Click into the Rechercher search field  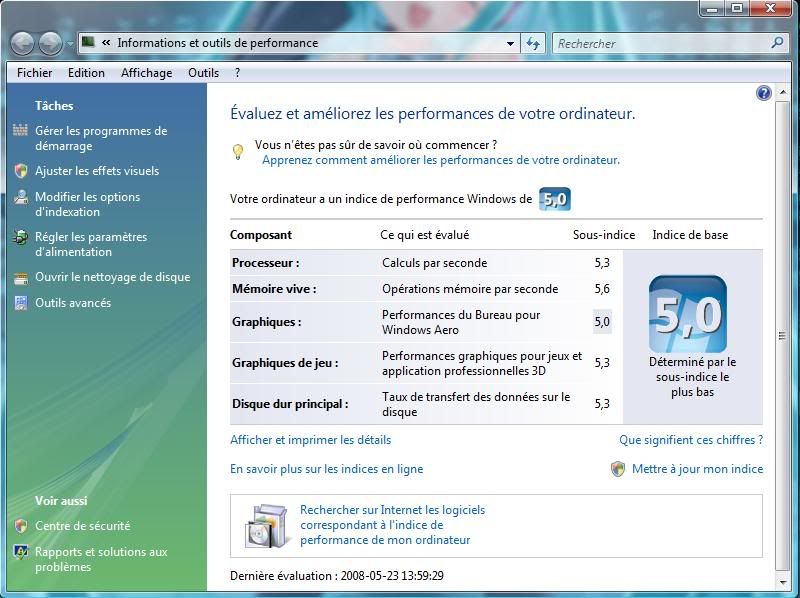pos(662,44)
